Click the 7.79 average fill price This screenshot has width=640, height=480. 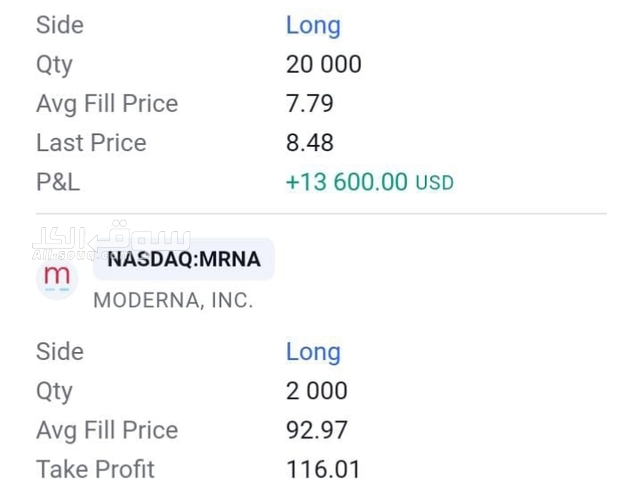point(309,104)
